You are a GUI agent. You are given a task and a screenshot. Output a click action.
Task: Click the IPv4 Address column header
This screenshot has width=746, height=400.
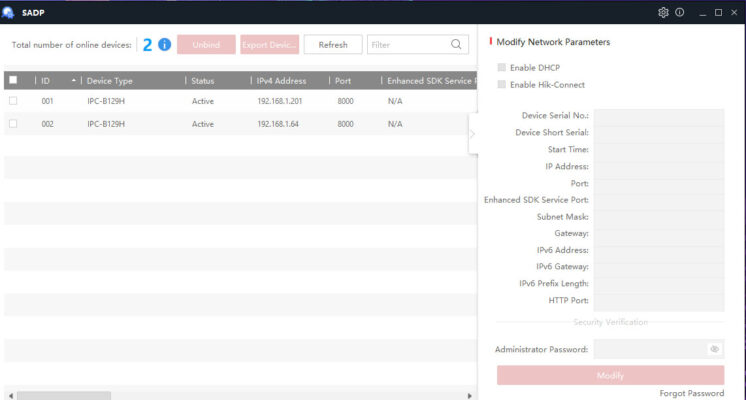282,81
